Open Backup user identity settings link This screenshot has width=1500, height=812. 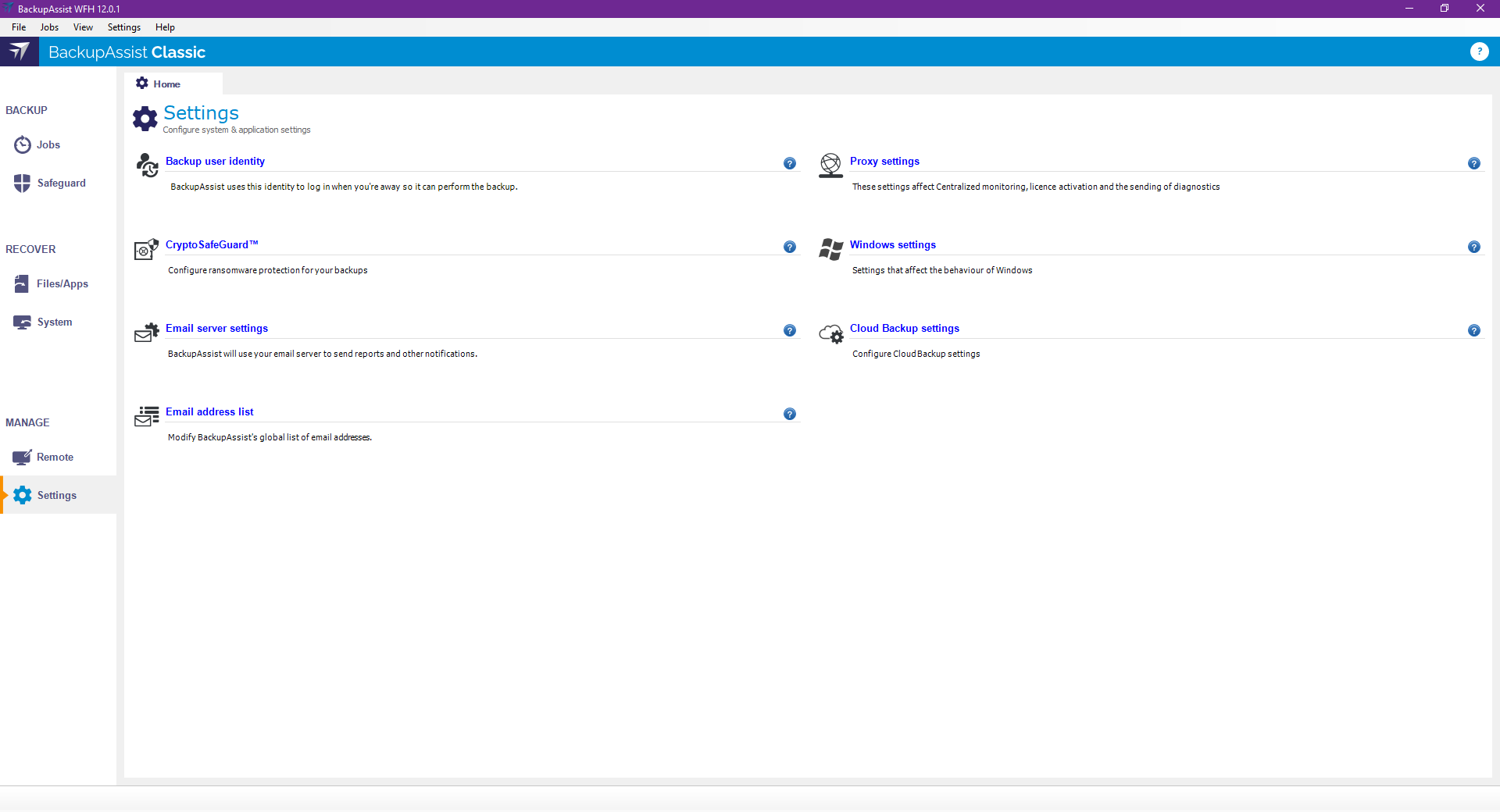click(215, 161)
